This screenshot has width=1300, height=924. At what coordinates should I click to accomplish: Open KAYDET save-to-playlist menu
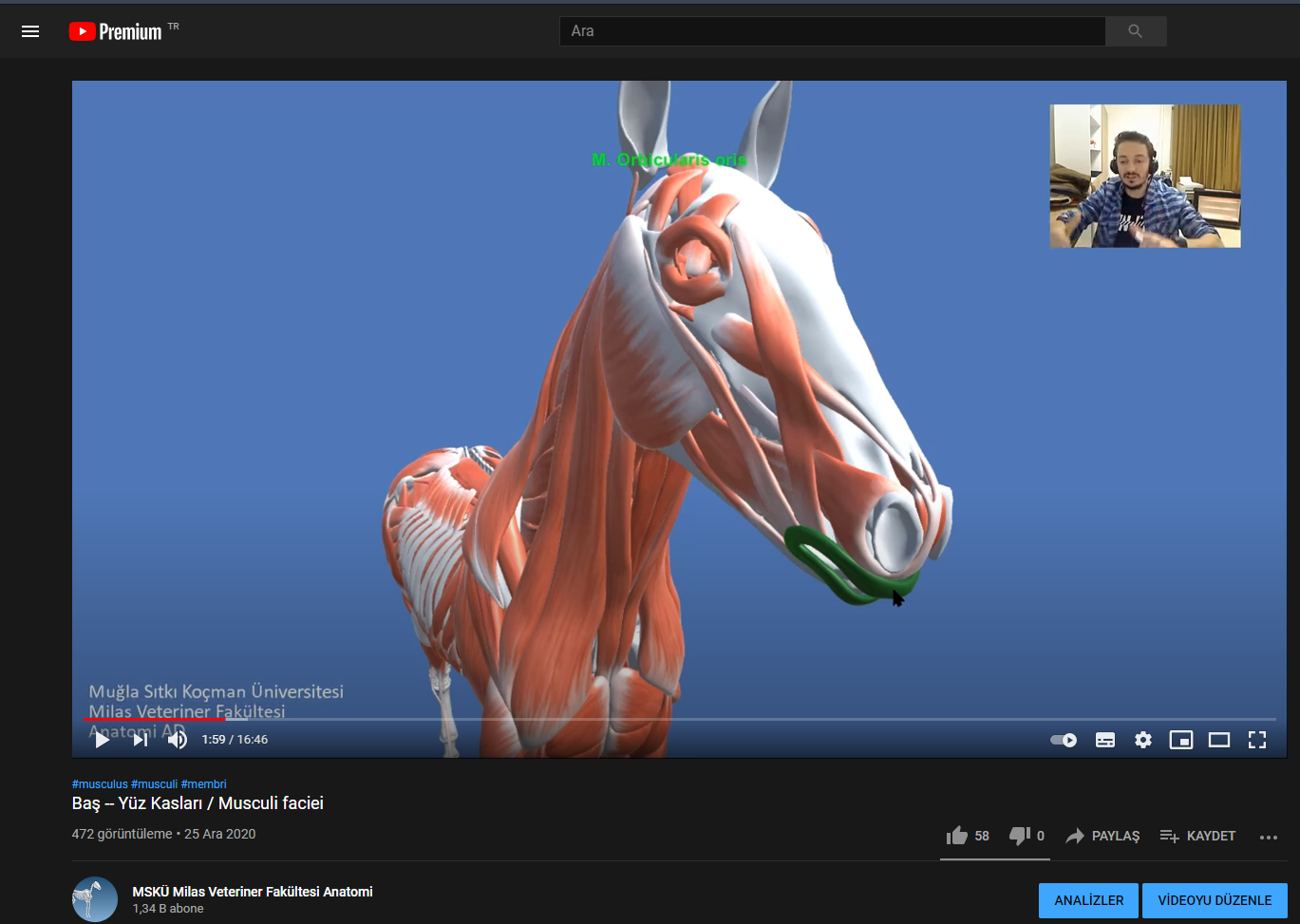point(1197,836)
